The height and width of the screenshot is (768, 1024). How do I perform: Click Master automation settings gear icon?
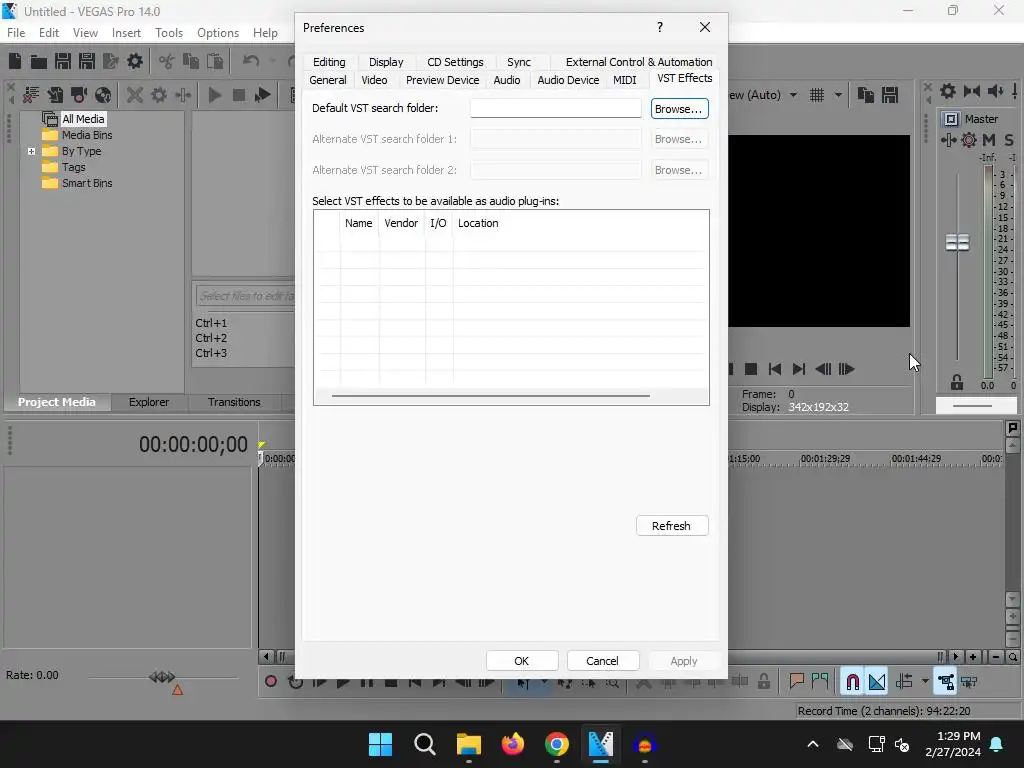click(969, 140)
